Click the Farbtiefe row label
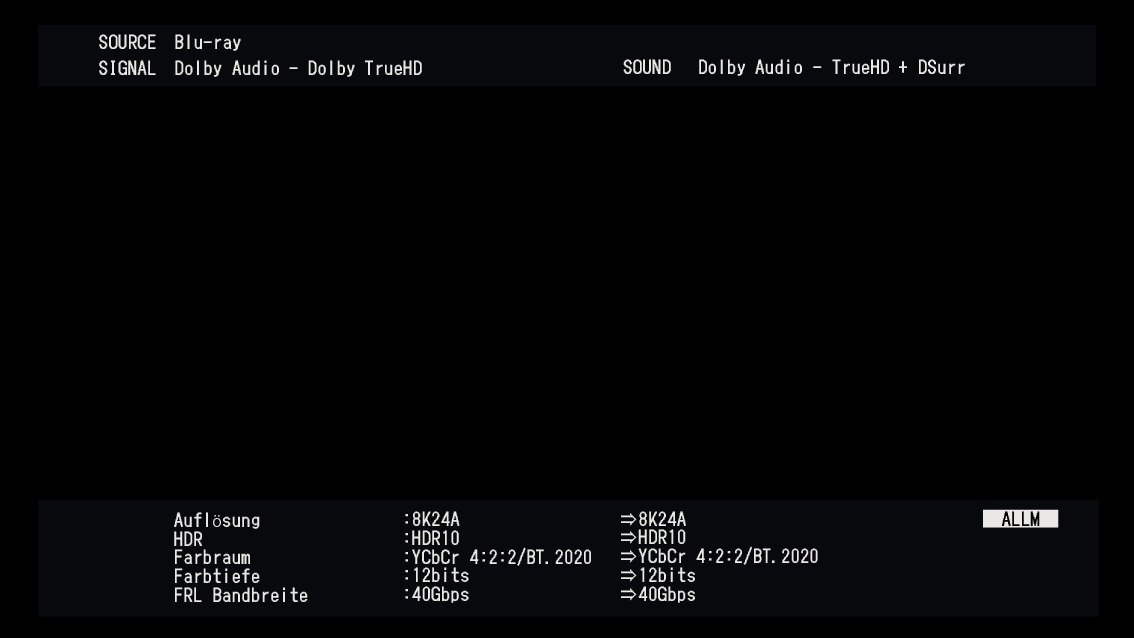 pyautogui.click(x=217, y=577)
